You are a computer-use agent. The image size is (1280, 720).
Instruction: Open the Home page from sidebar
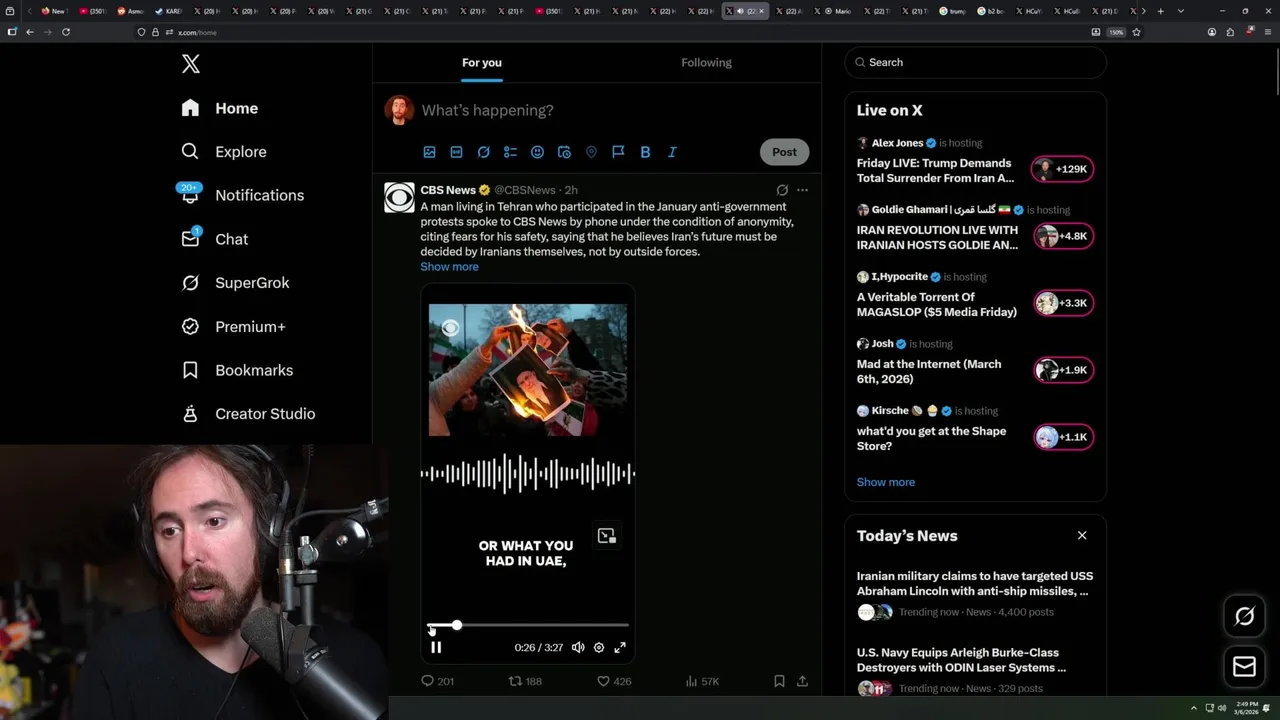(220, 108)
